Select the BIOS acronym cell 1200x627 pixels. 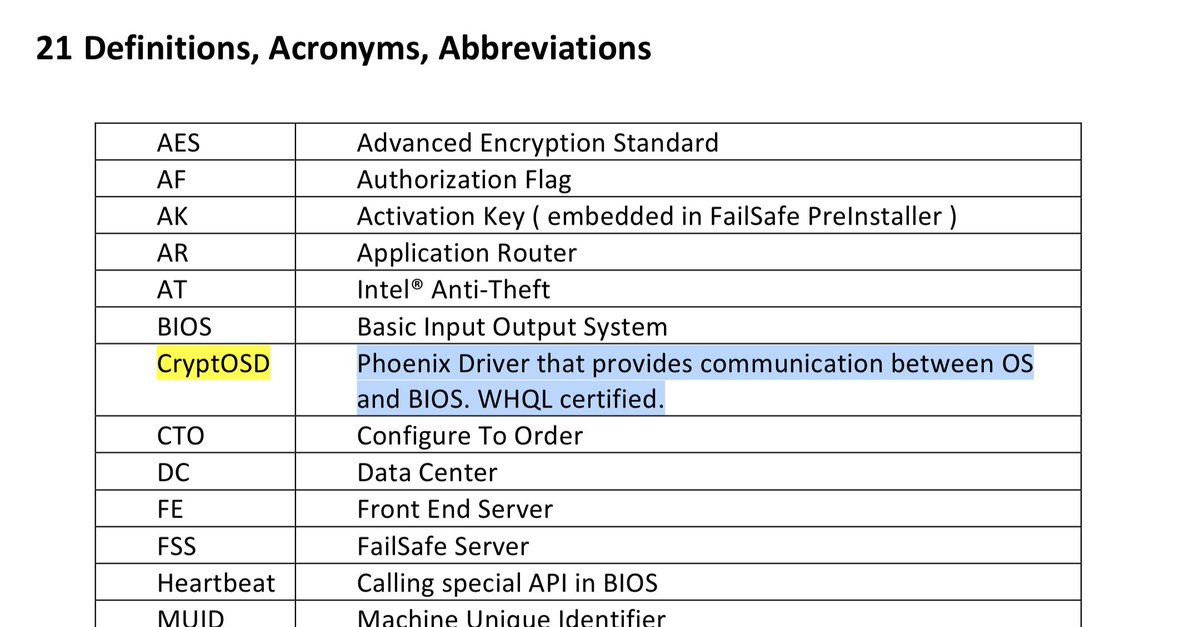click(x=195, y=326)
